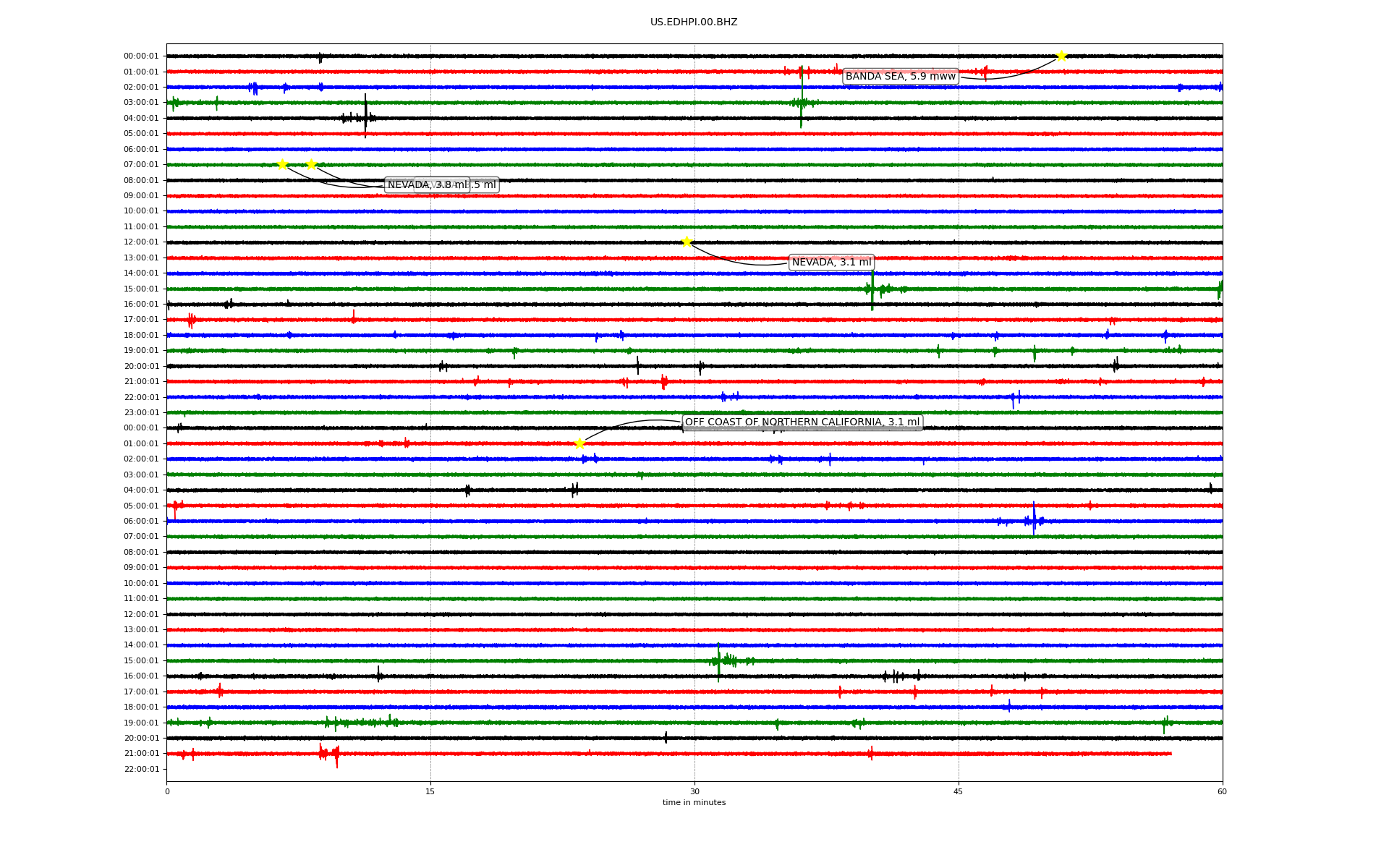Click the x-axis label time in minutes
Viewport: 1389px width, 868px height.
pos(694,803)
